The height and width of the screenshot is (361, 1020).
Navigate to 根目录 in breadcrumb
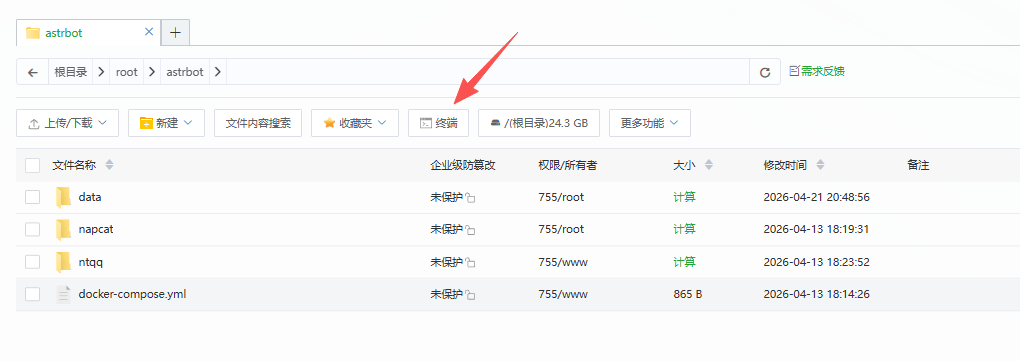pyautogui.click(x=71, y=72)
